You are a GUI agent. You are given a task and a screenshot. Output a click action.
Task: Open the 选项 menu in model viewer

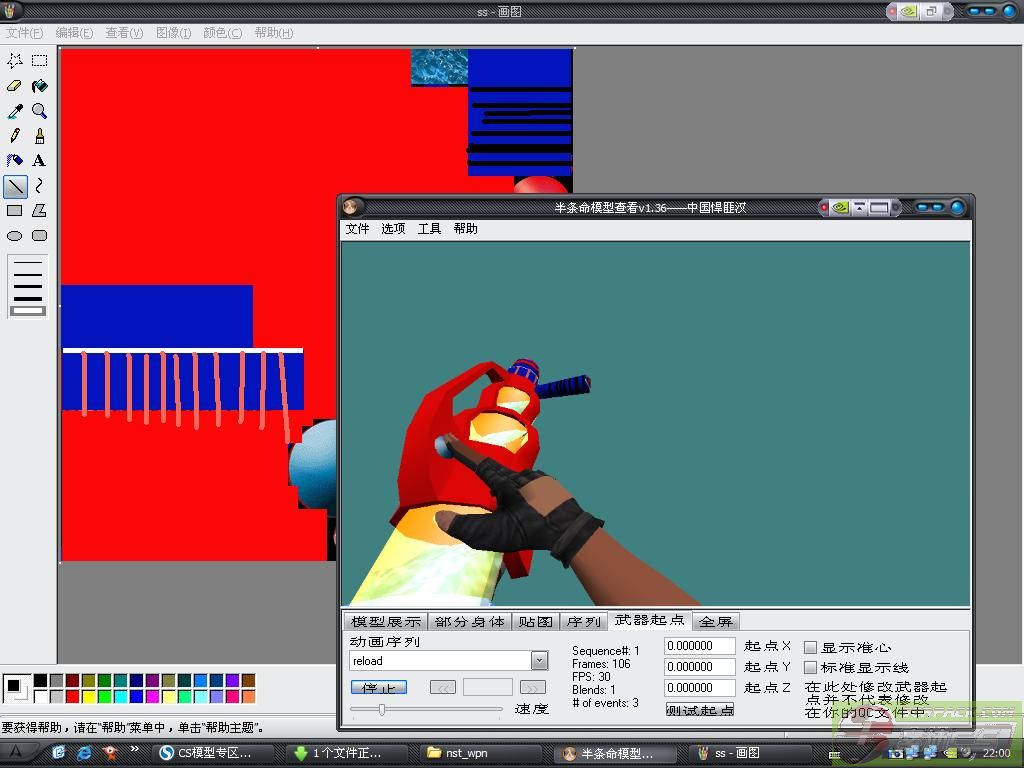pos(393,229)
